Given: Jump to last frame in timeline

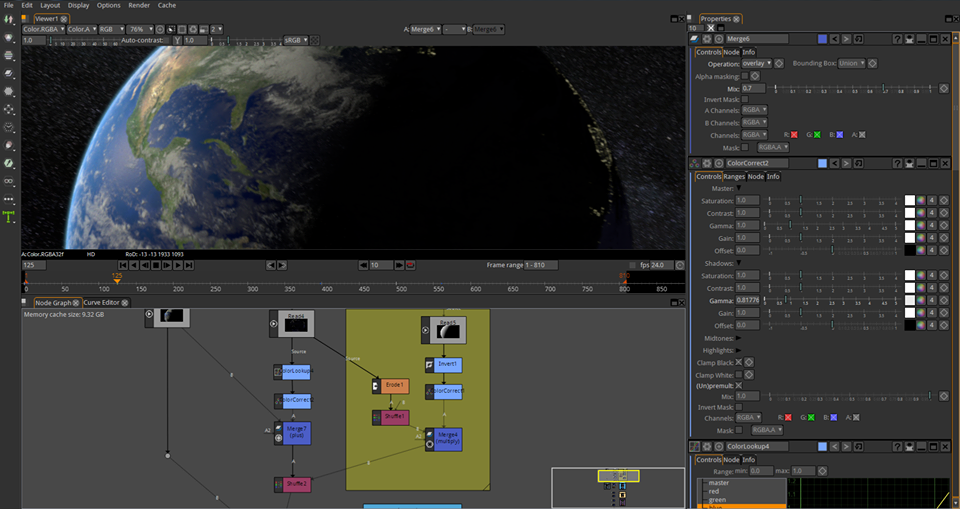Looking at the screenshot, I should [x=189, y=265].
